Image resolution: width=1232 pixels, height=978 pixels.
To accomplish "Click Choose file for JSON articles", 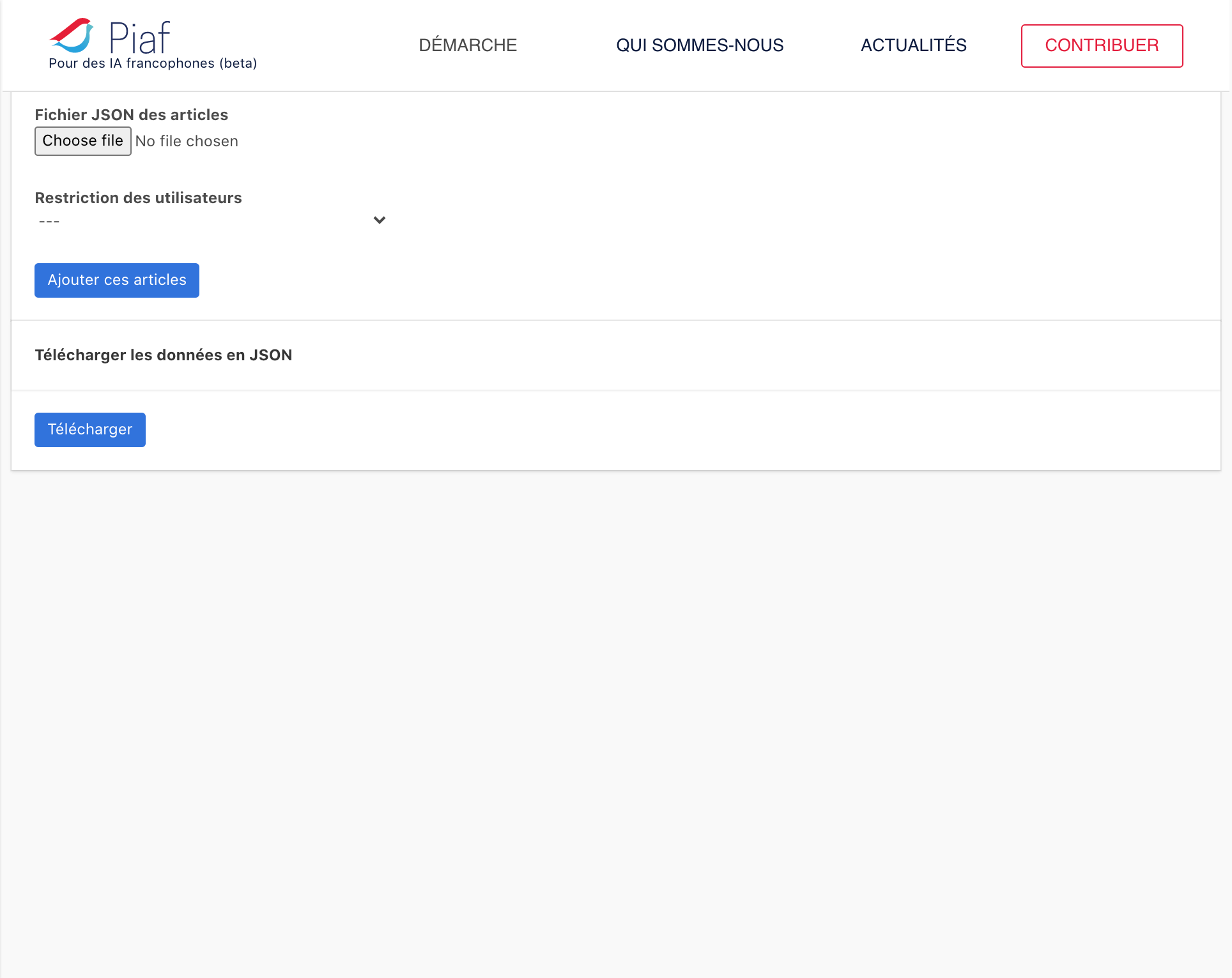I will tap(83, 141).
